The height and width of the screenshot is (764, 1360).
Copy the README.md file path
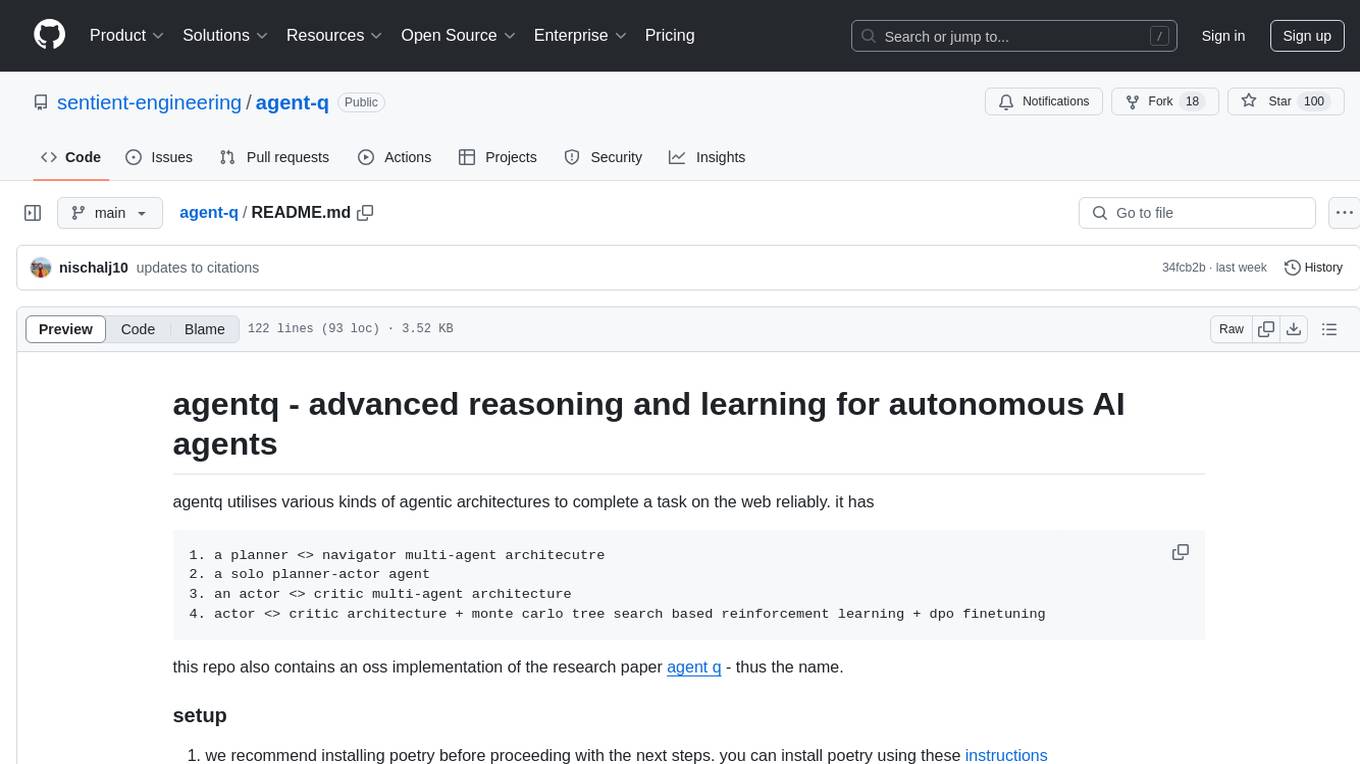coord(365,212)
